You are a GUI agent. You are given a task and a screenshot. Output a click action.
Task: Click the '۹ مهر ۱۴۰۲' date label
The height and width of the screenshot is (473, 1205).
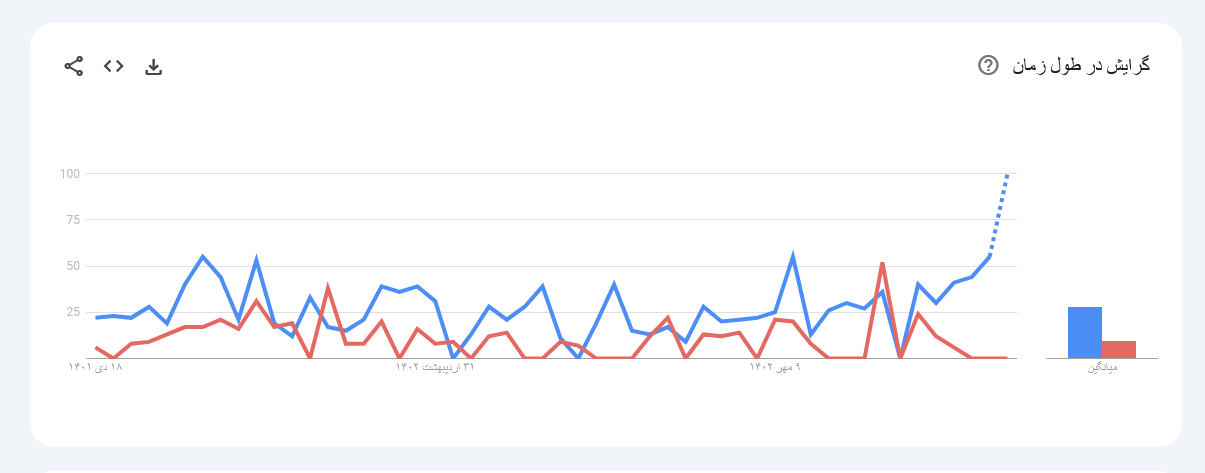click(x=776, y=368)
